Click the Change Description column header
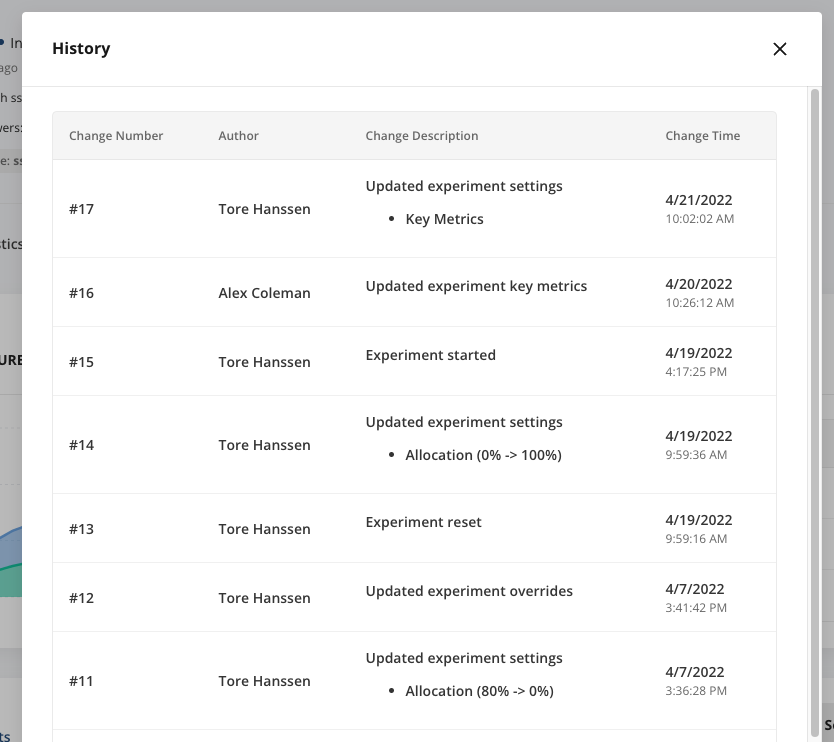 (422, 136)
